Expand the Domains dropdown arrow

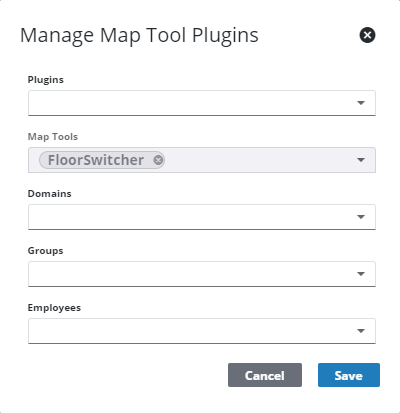click(361, 217)
